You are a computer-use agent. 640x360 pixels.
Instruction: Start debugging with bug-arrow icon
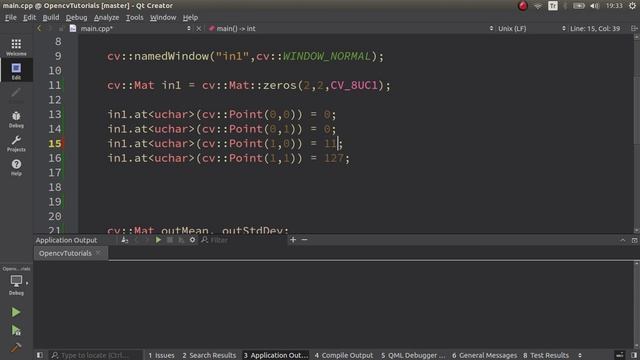tap(16, 330)
